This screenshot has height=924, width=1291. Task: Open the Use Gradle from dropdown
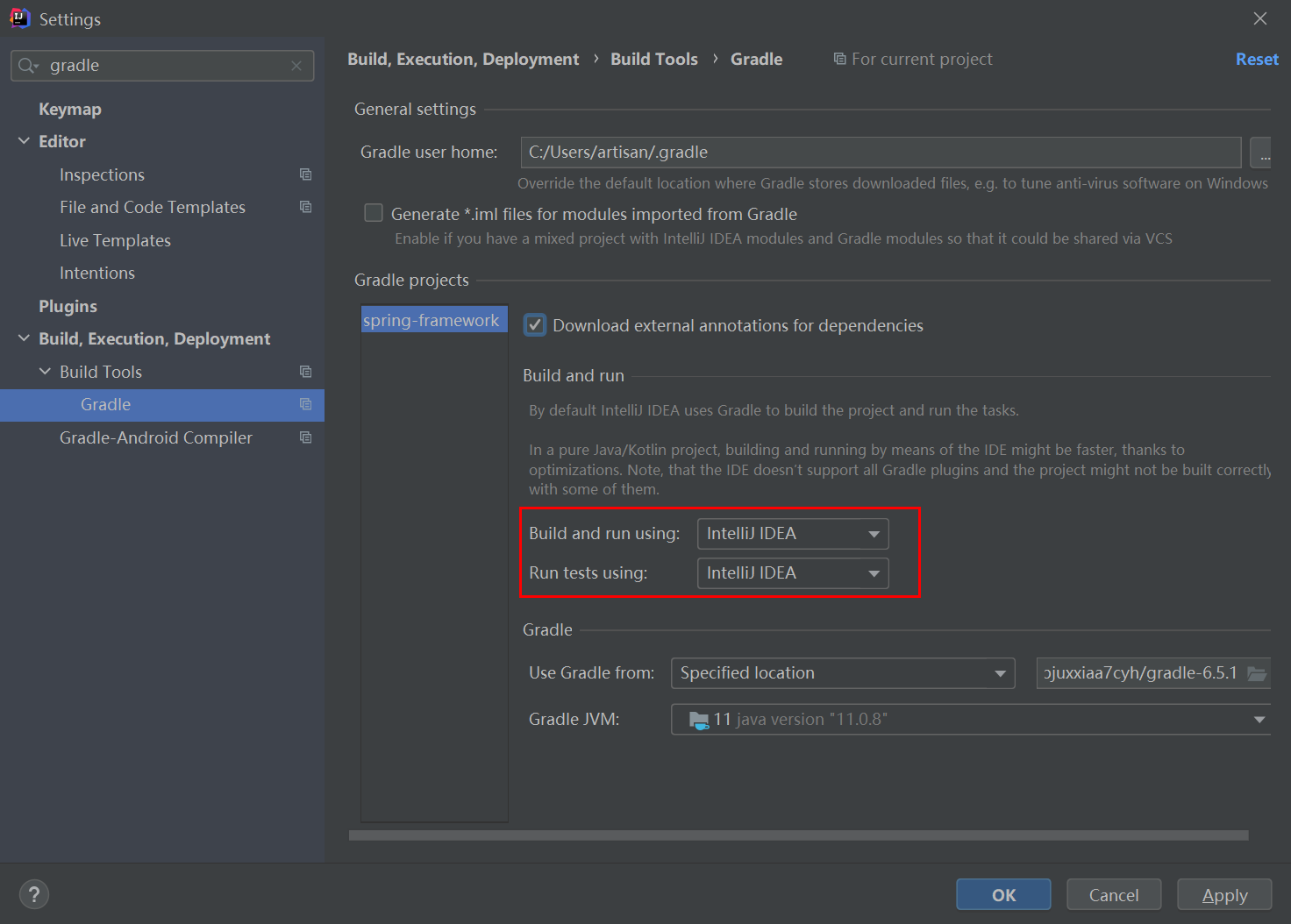pyautogui.click(x=843, y=673)
